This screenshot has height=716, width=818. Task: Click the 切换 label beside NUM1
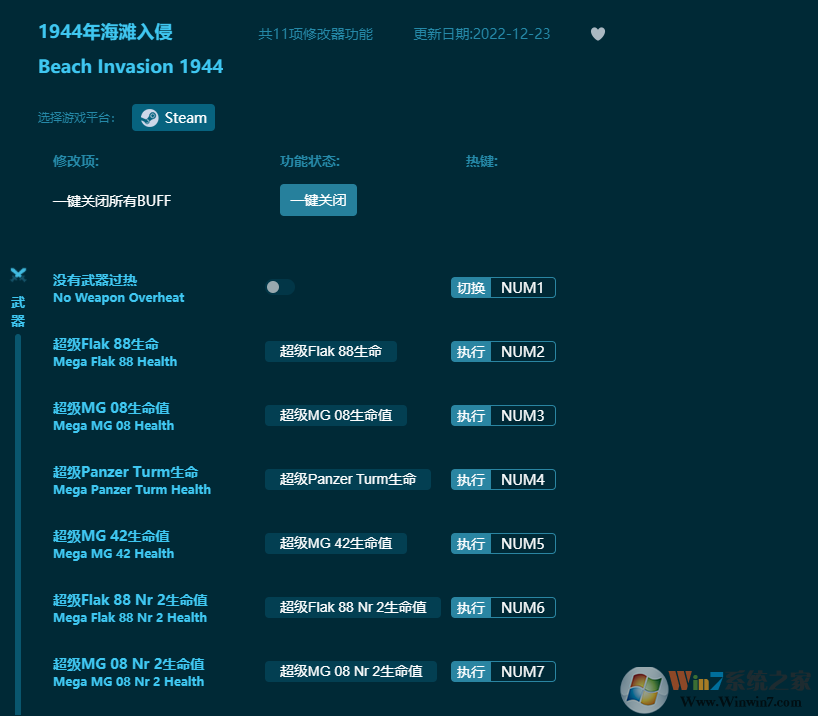(471, 288)
